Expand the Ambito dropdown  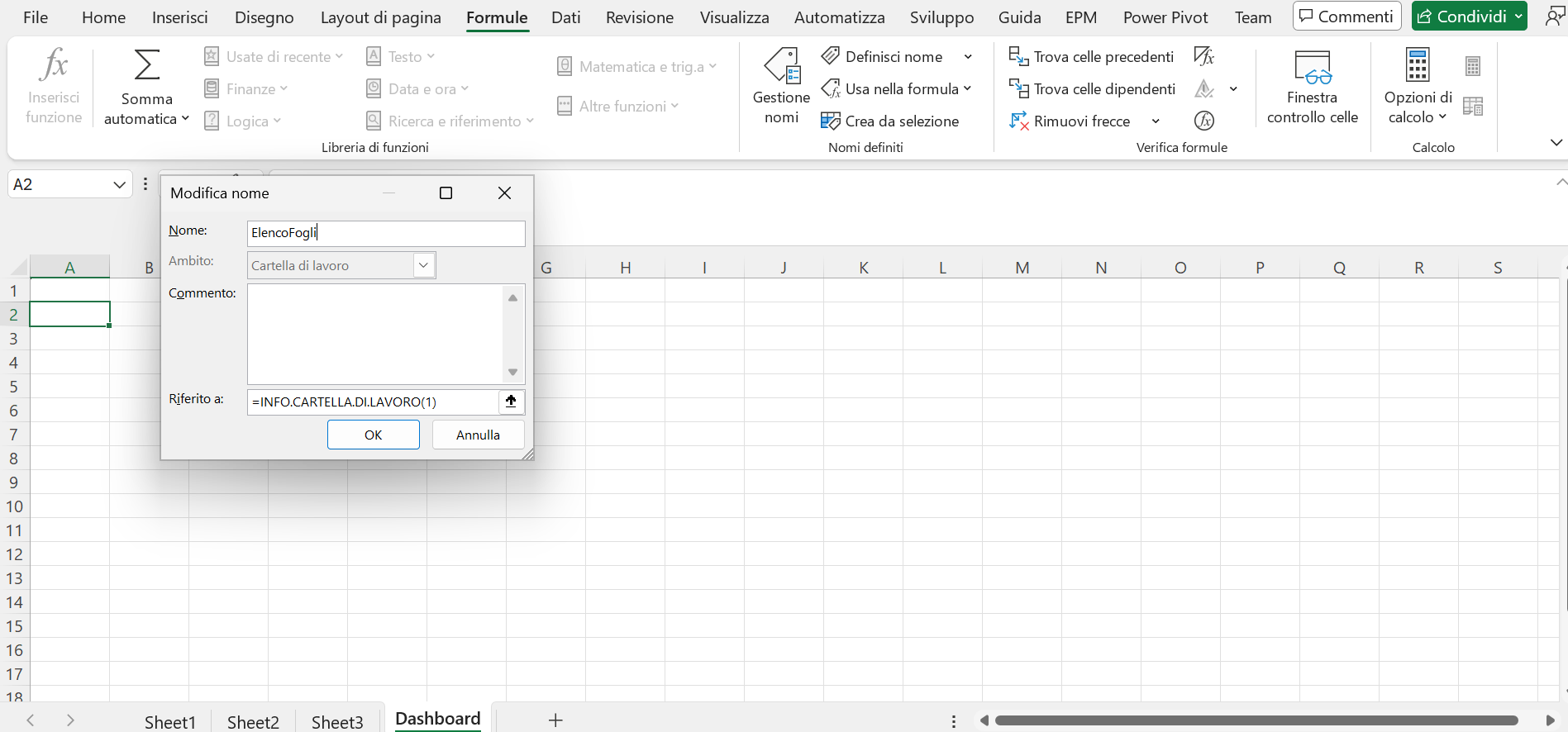(x=423, y=265)
